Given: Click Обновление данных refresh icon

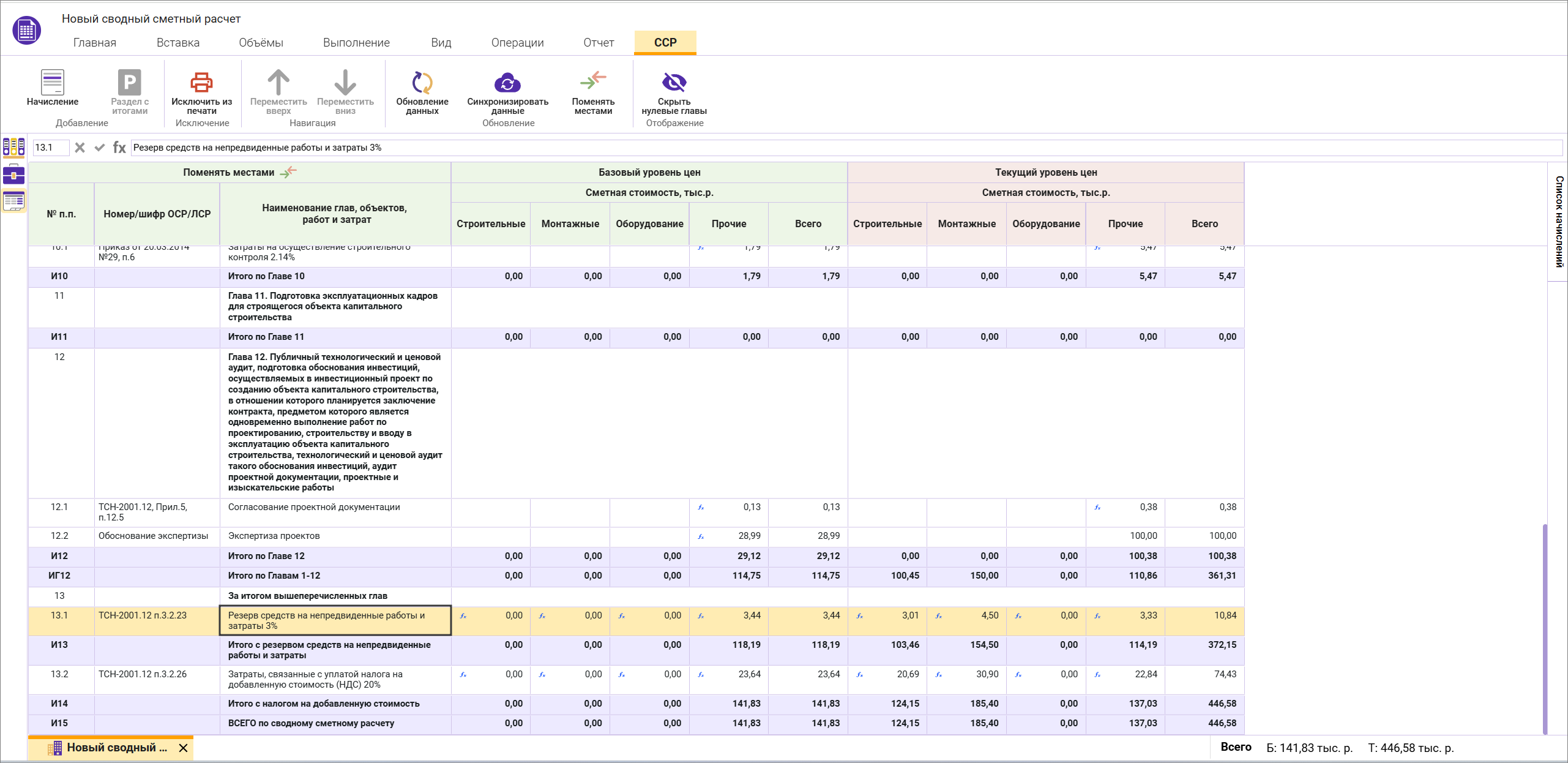Looking at the screenshot, I should point(422,83).
